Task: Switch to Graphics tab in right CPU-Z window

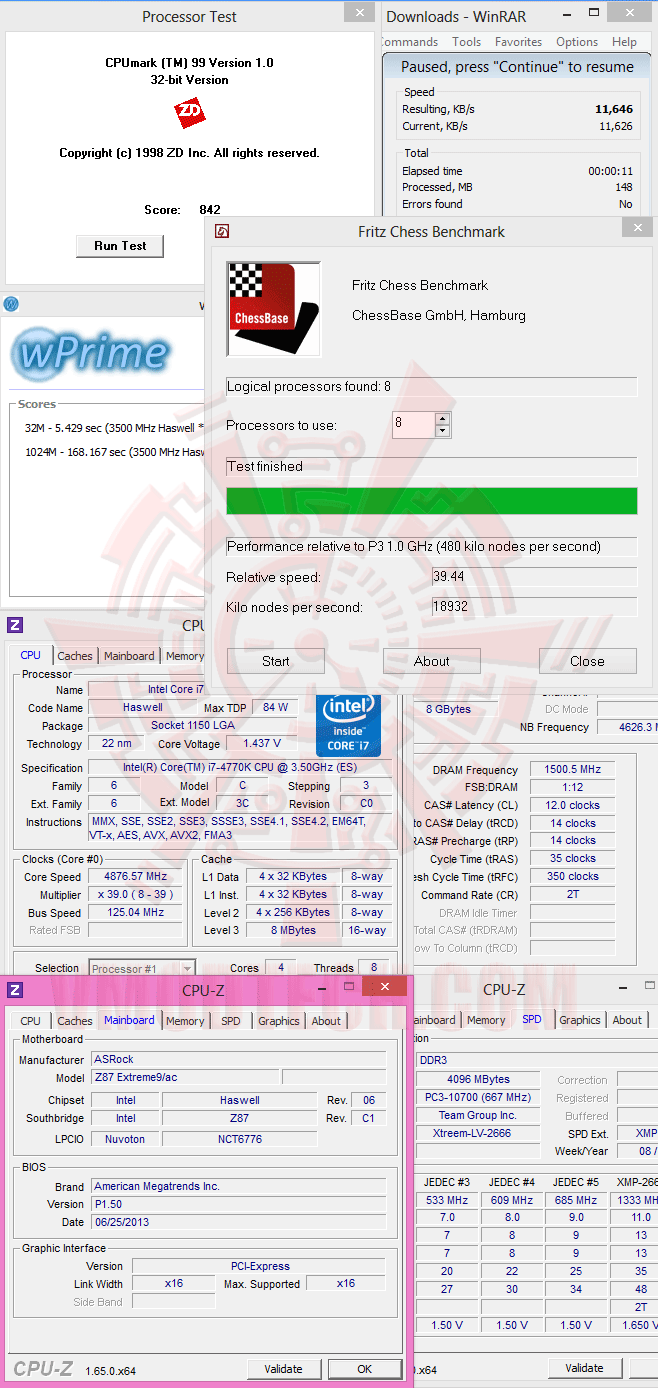Action: pyautogui.click(x=580, y=1020)
